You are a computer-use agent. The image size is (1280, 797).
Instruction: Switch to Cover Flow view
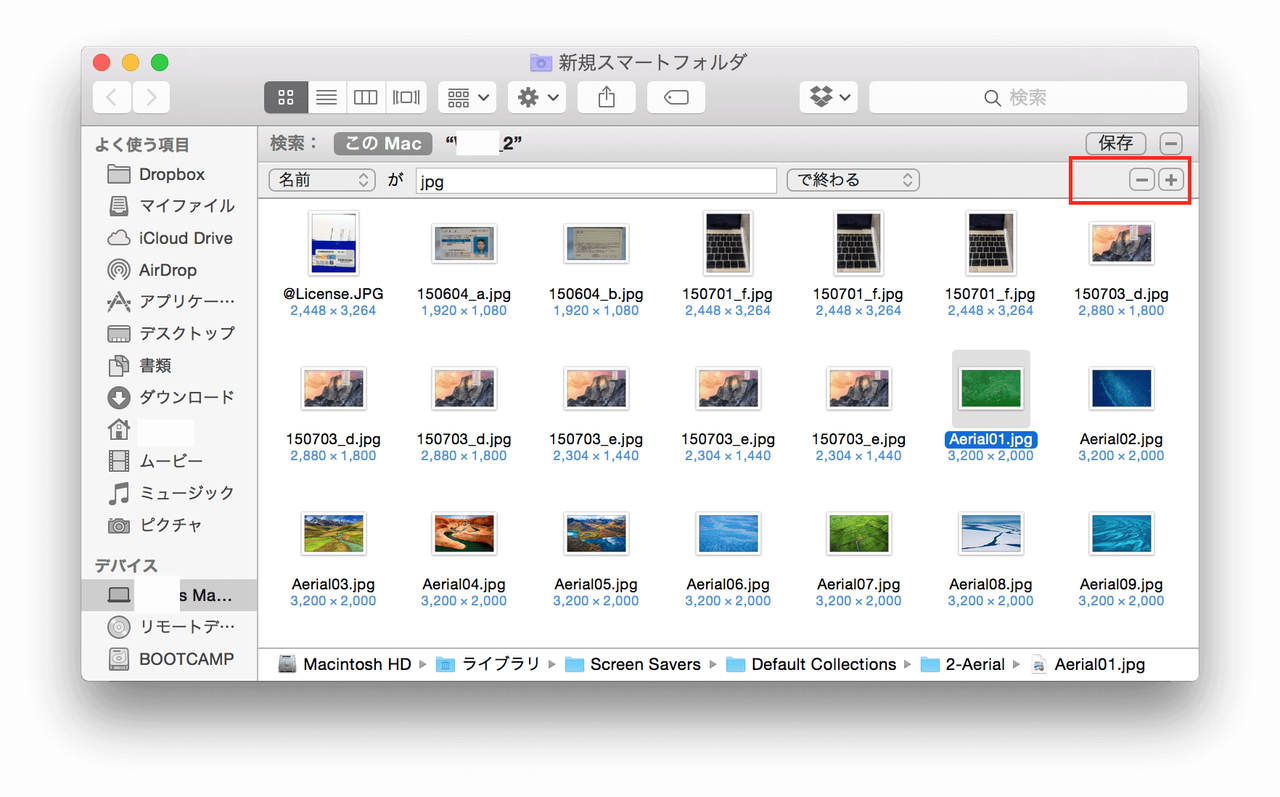[x=406, y=97]
